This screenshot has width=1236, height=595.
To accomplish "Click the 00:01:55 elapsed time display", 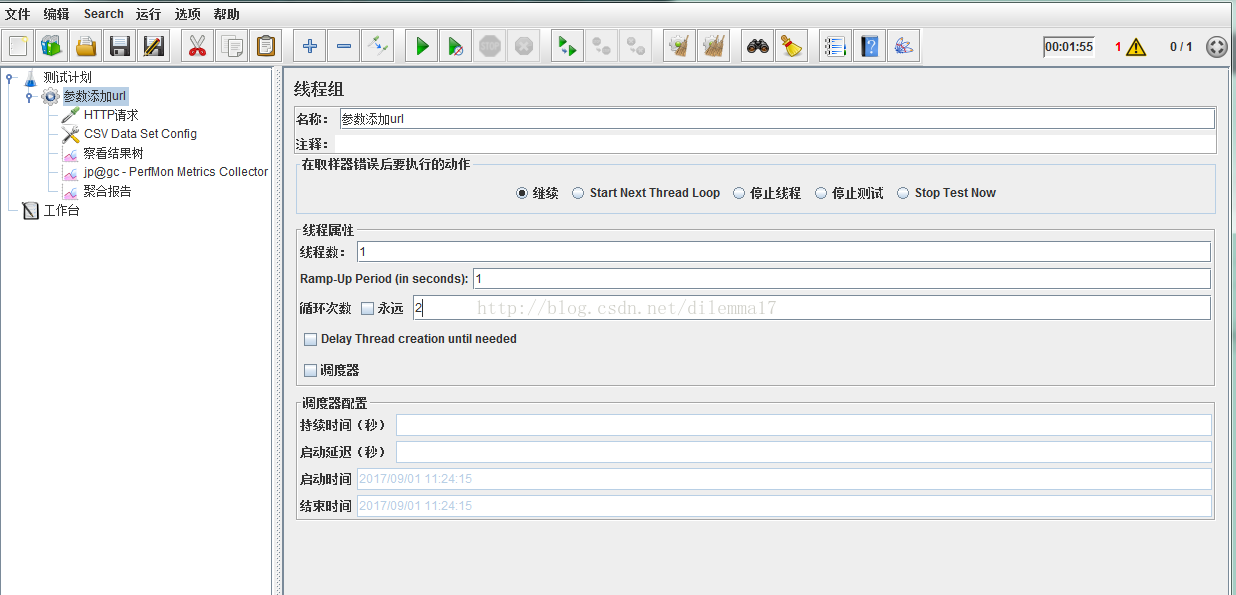I will click(x=1069, y=47).
